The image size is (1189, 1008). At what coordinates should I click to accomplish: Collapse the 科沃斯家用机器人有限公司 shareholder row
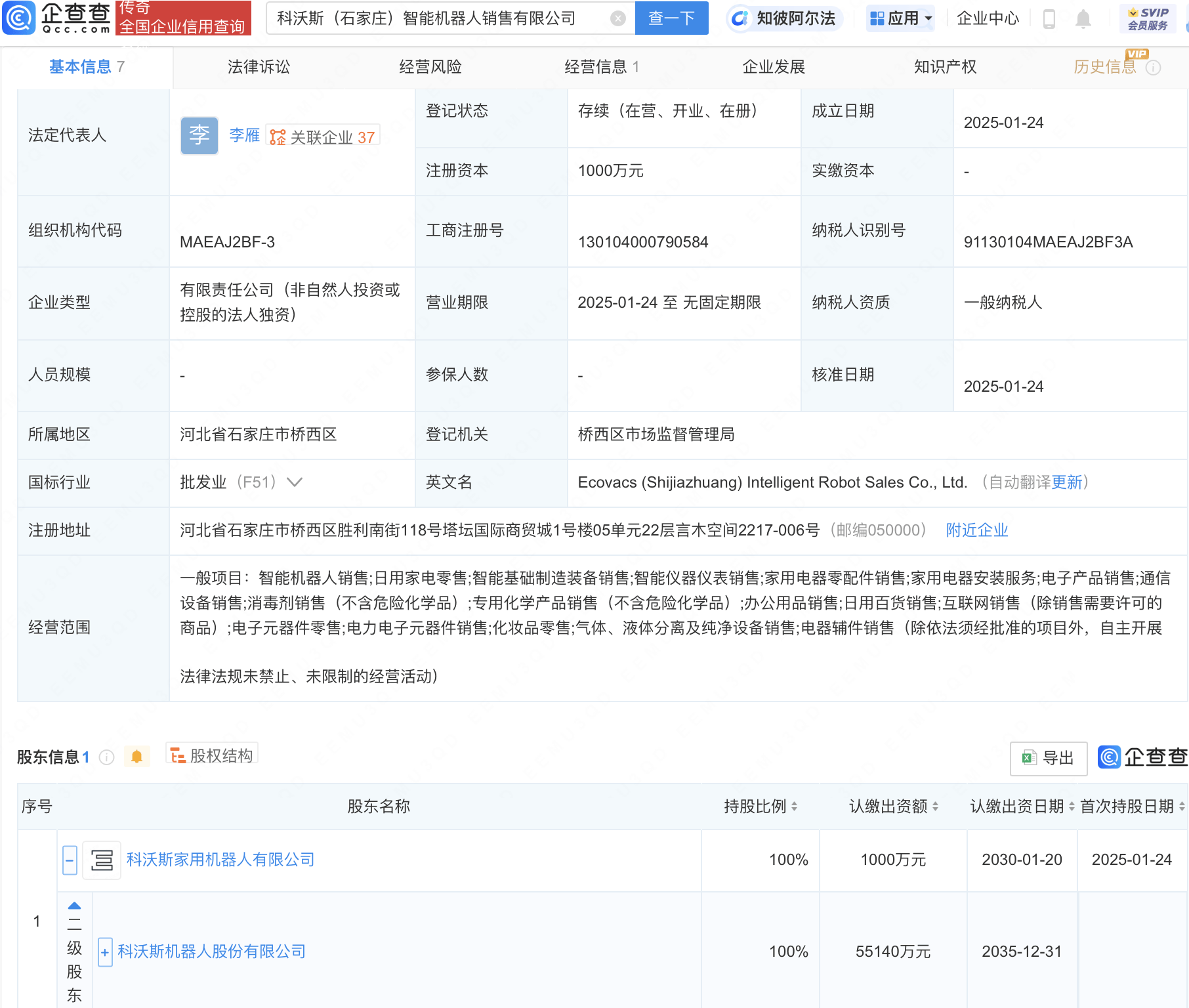coord(70,860)
